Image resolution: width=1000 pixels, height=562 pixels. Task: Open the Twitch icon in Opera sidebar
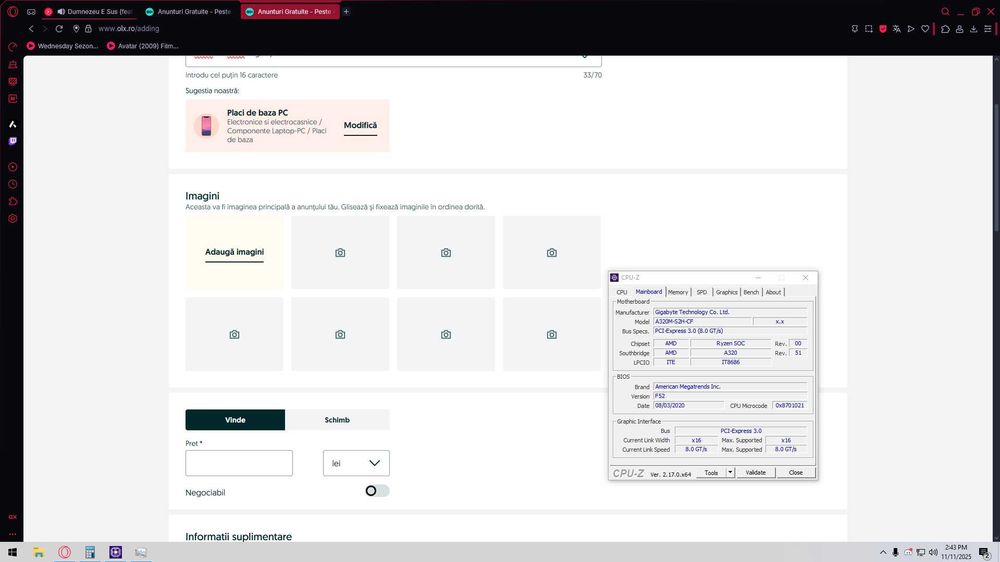click(x=12, y=141)
